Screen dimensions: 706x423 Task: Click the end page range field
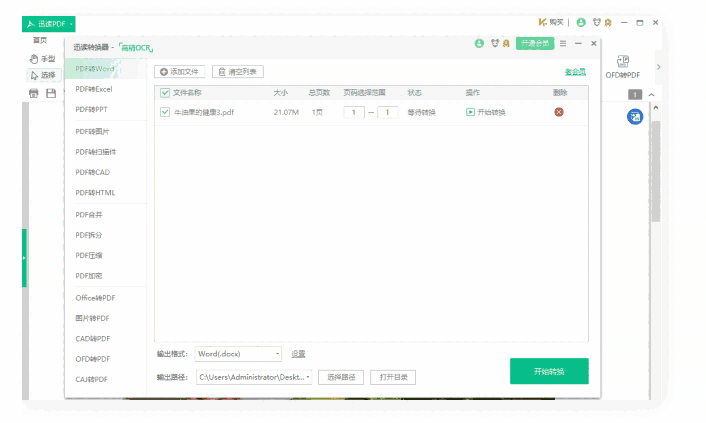(x=387, y=112)
